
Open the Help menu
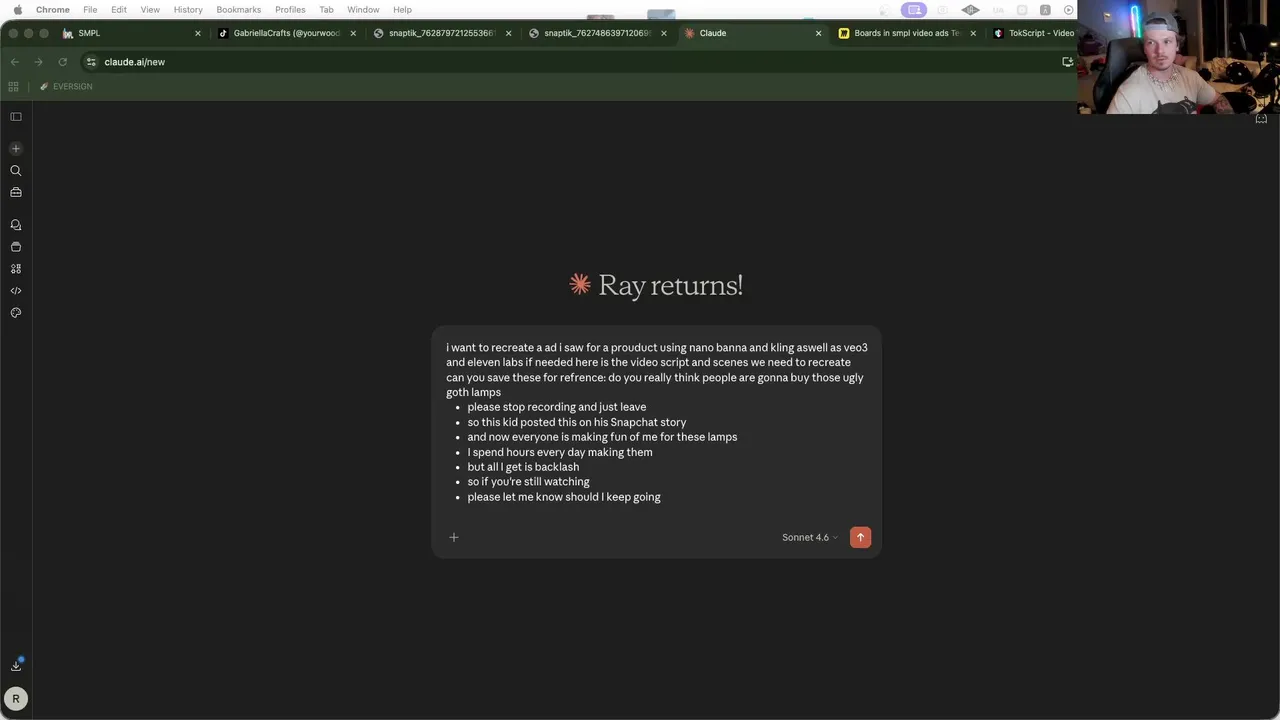click(x=402, y=10)
